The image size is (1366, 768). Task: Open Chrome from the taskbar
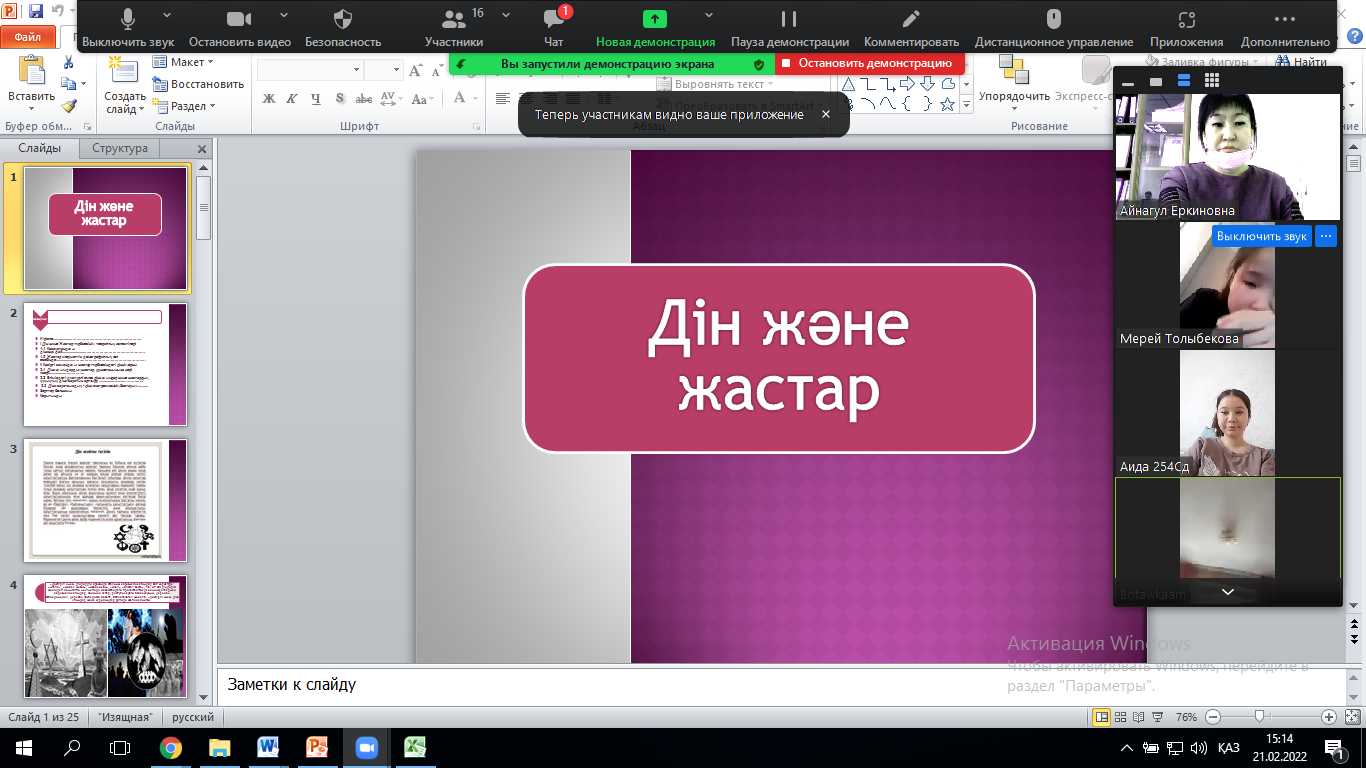click(171, 747)
